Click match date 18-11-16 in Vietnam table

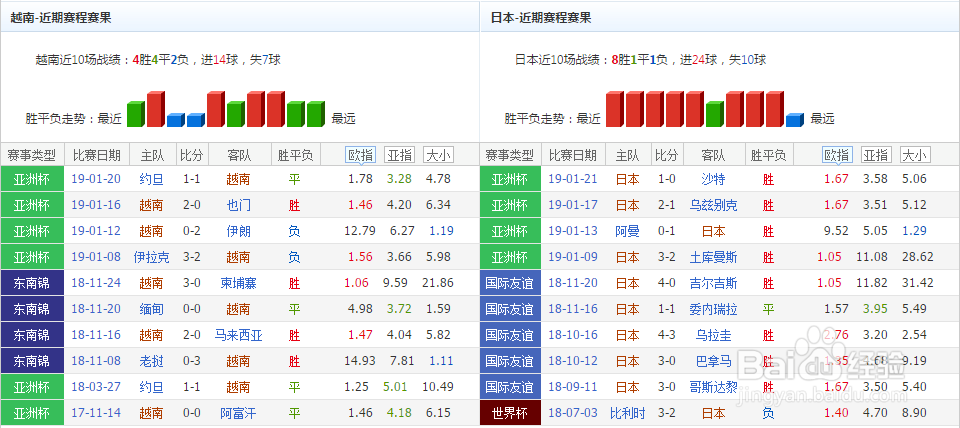(96, 335)
